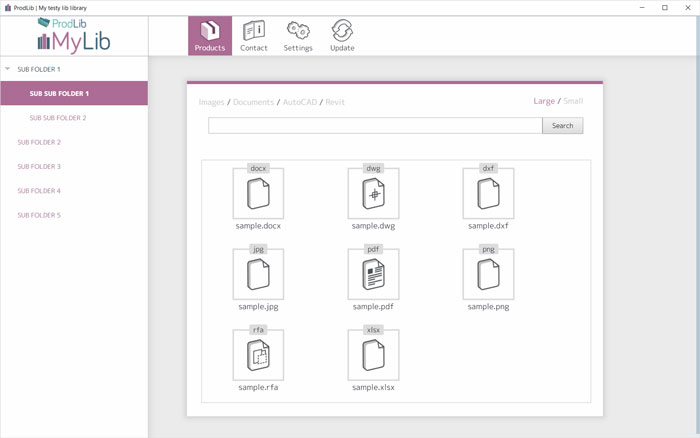Click the dwg extension badge

tap(373, 168)
